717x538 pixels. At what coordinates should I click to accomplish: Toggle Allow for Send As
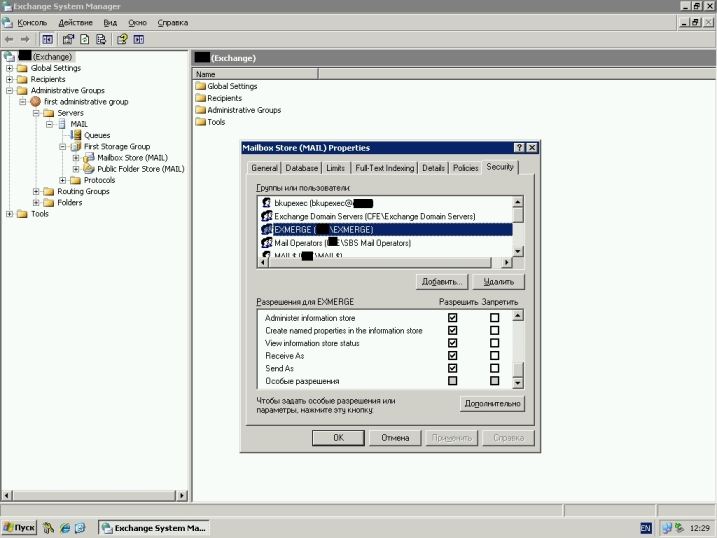coord(453,368)
